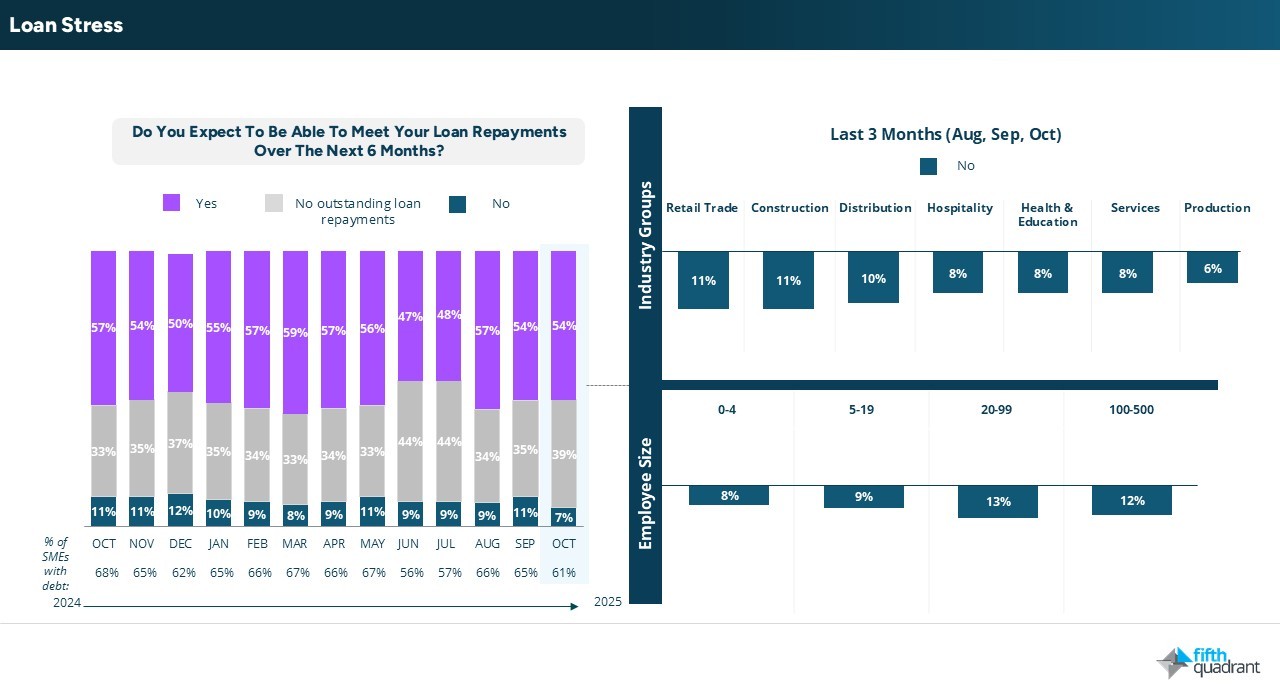
Task: Click the grey No outstanding loan legend swatch
Action: (274, 203)
